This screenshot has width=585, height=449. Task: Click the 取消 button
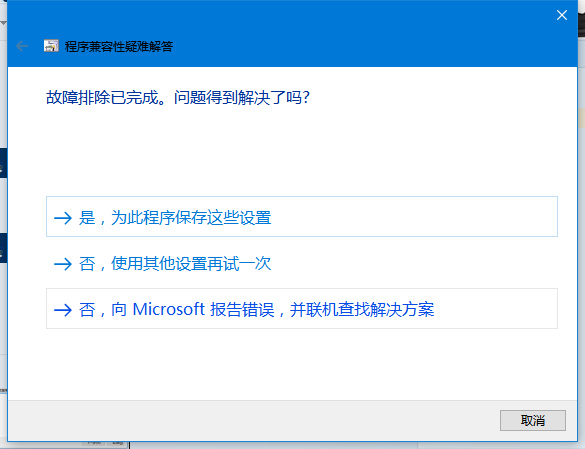(x=533, y=420)
